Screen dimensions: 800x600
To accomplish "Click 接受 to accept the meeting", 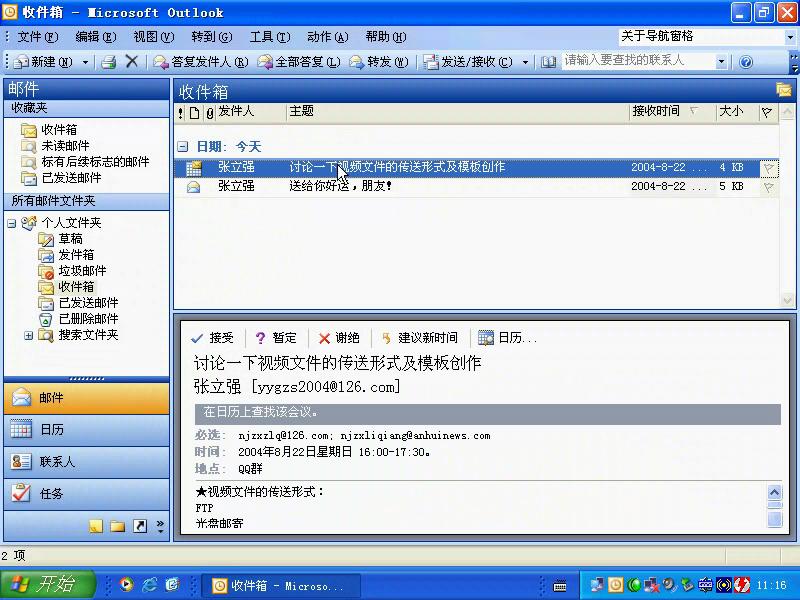I will coord(212,338).
